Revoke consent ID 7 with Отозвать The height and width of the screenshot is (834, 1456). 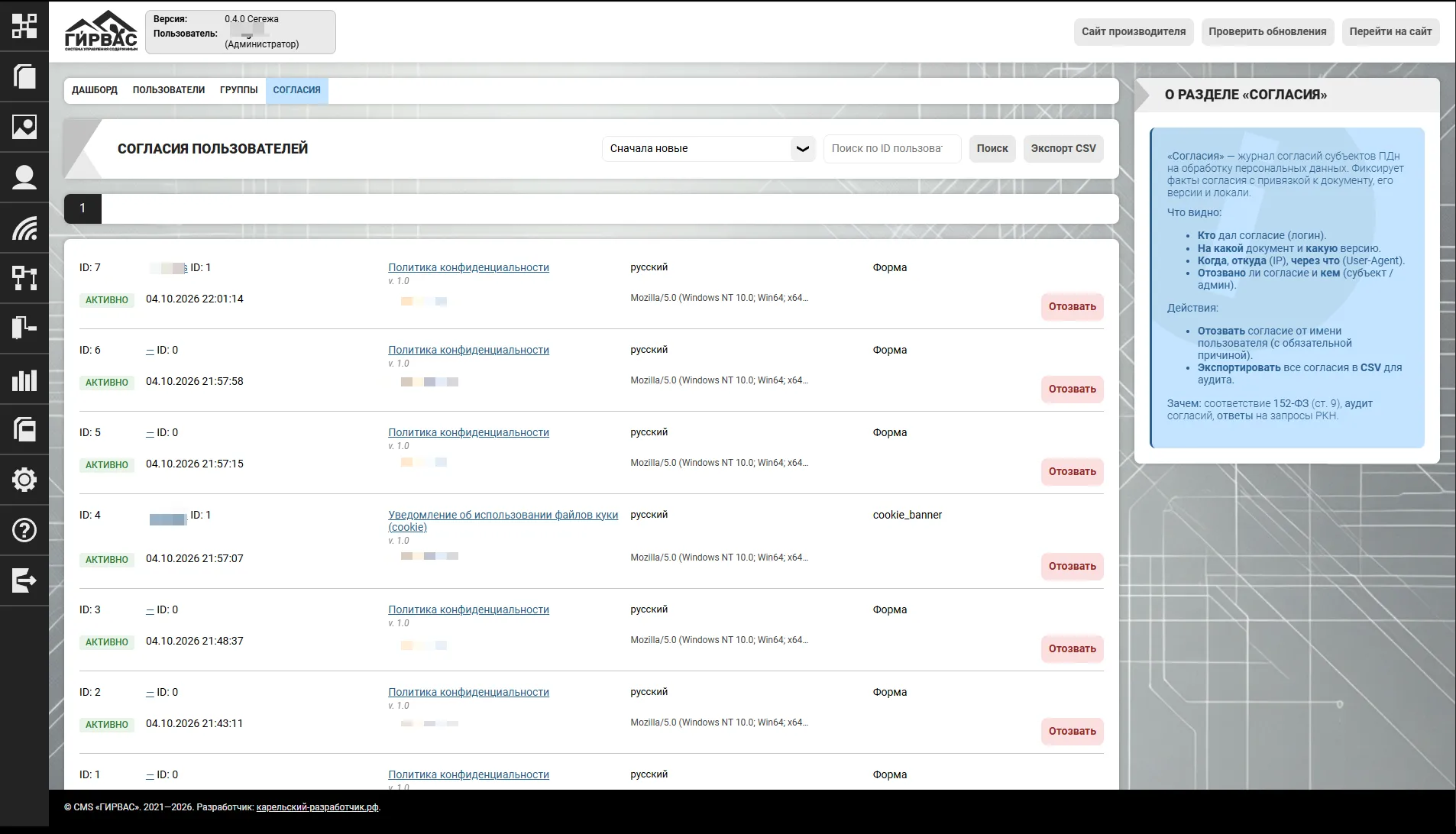pyautogui.click(x=1072, y=306)
